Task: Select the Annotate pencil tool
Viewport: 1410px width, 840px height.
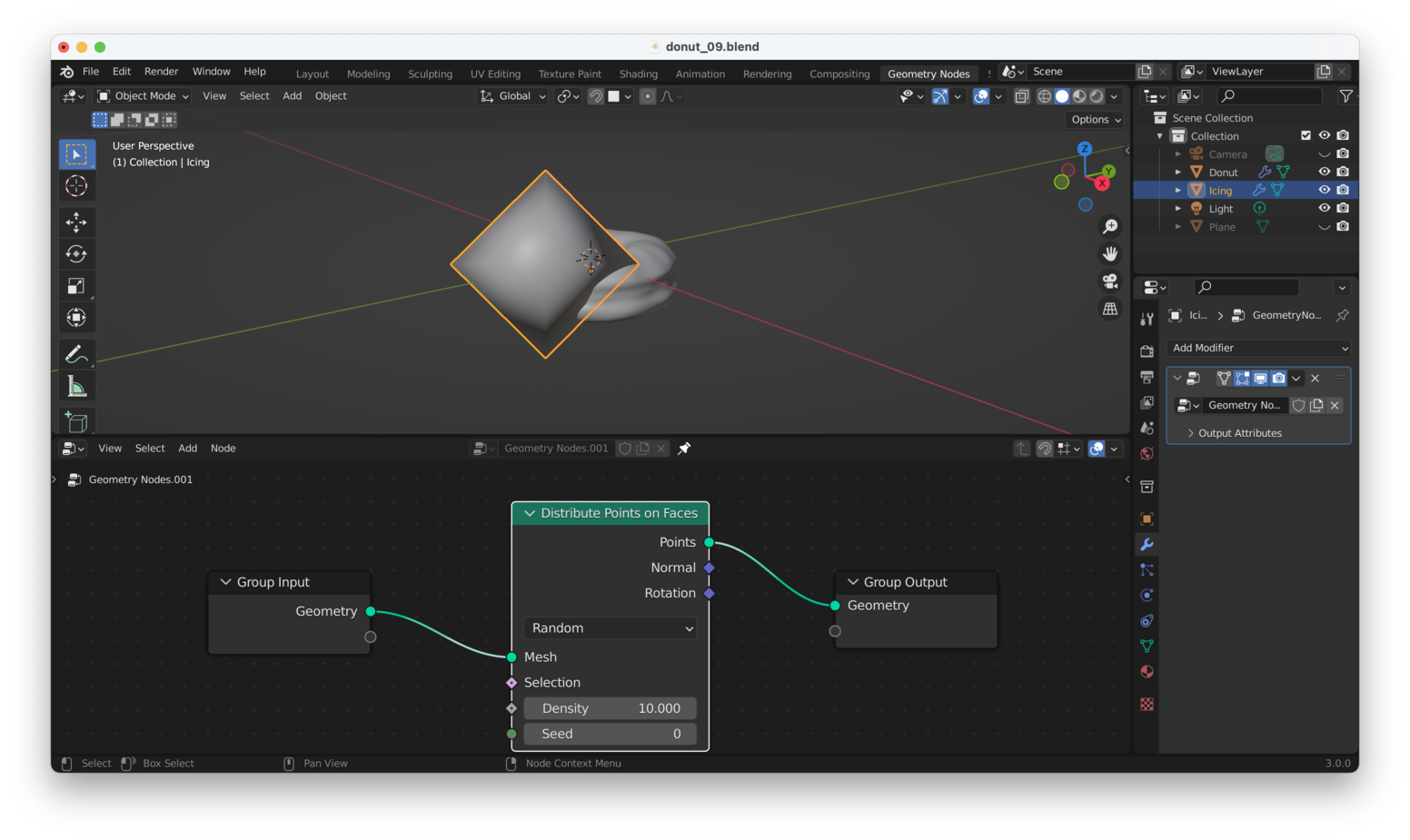Action: coord(76,354)
